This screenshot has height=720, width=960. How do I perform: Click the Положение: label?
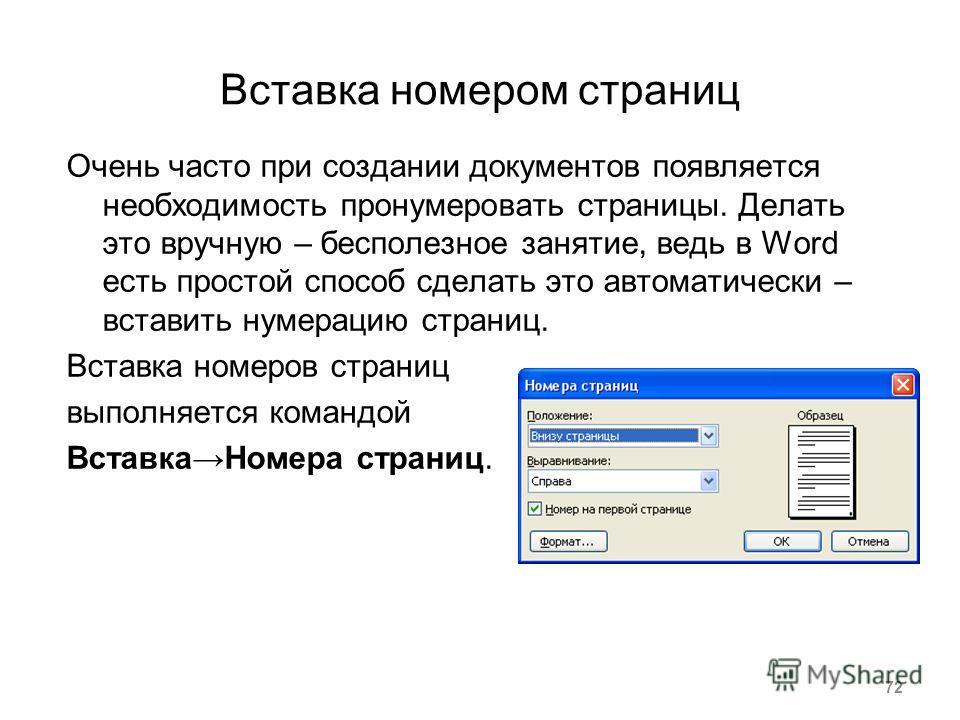[x=560, y=416]
